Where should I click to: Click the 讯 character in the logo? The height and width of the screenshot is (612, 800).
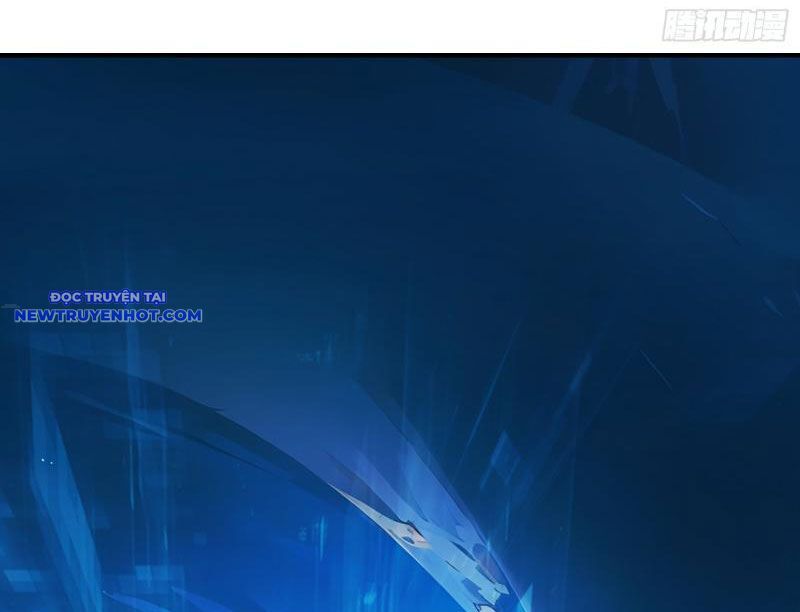coord(709,26)
